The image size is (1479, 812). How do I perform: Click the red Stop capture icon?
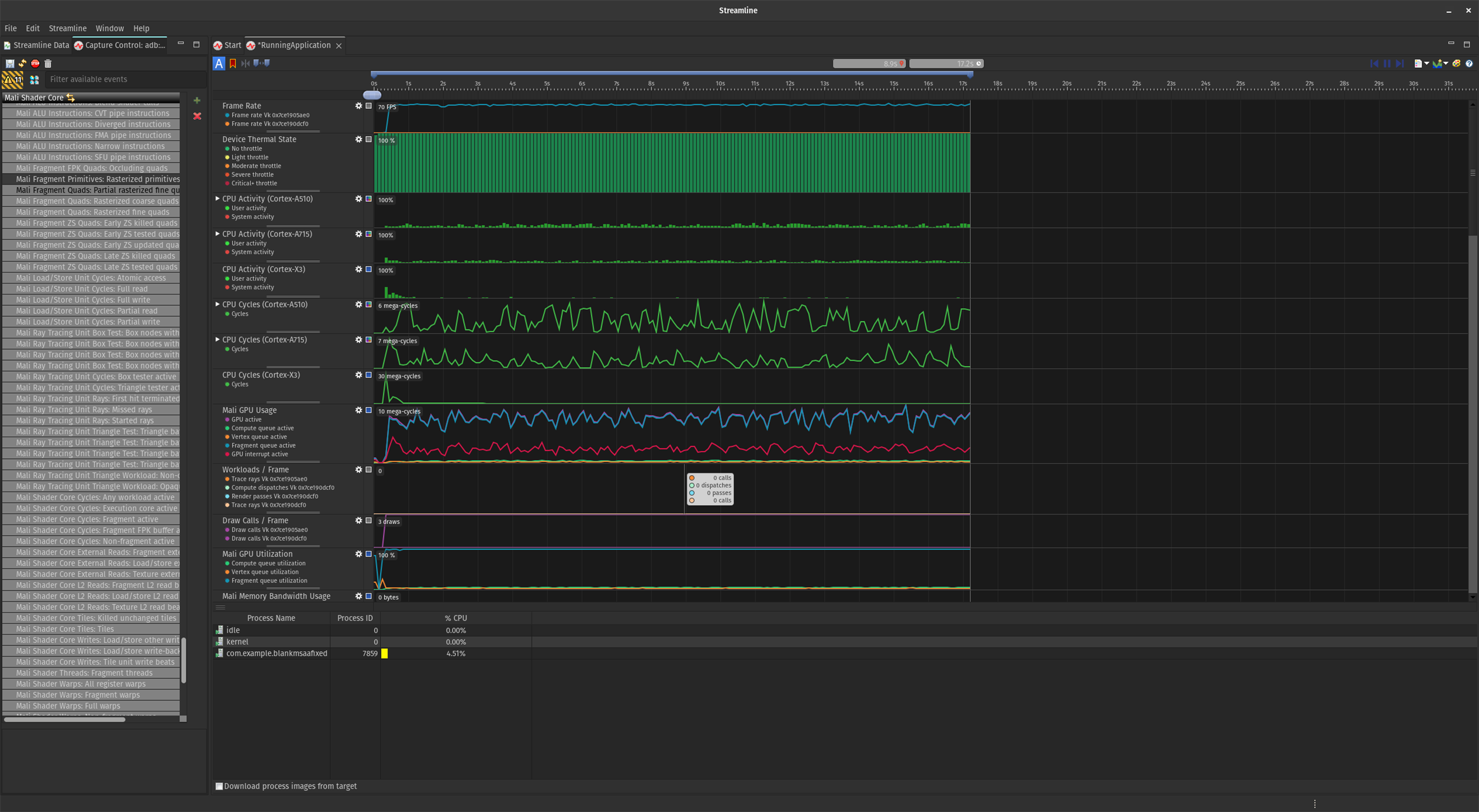(35, 63)
